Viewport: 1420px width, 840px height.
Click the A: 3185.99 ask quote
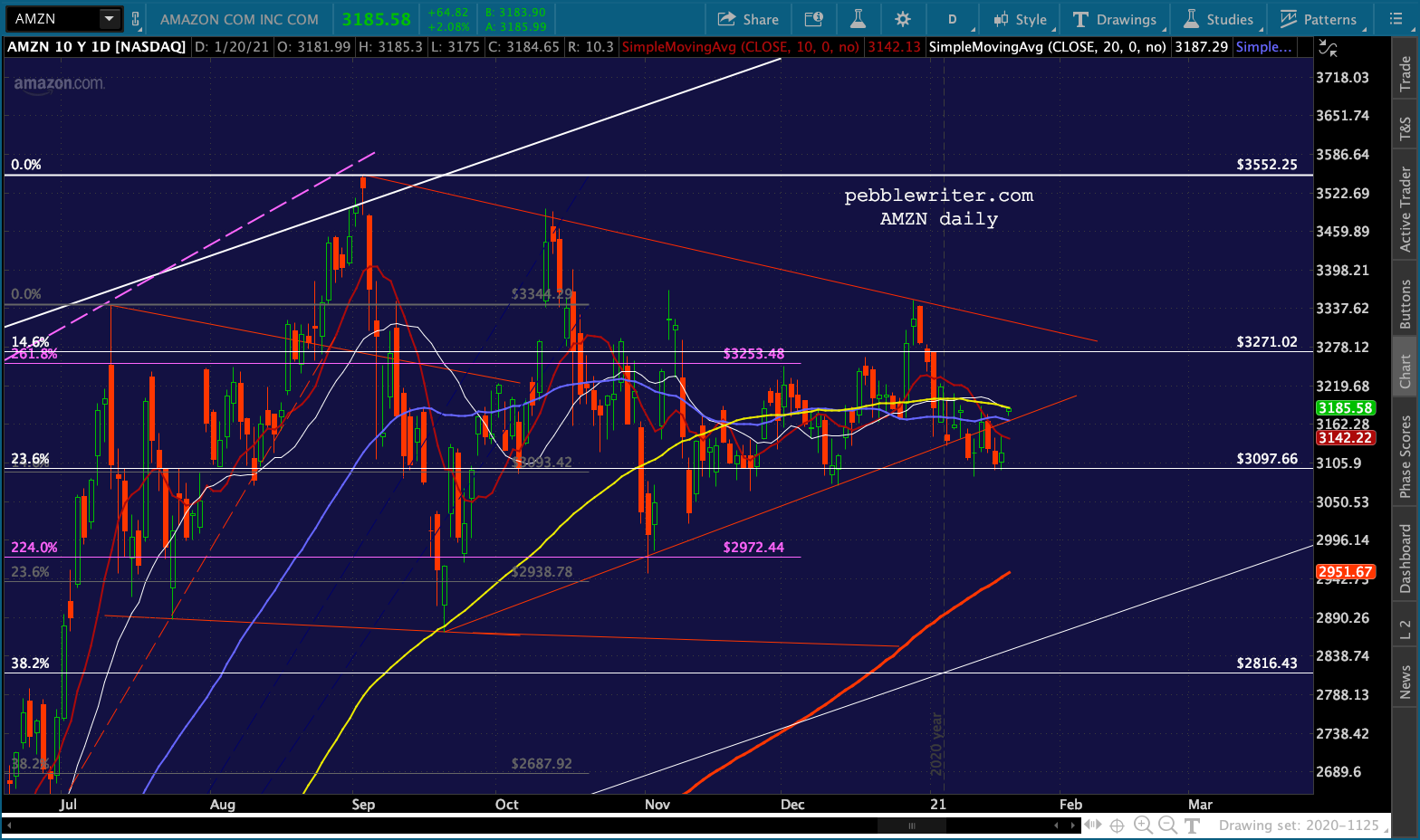pos(515,27)
